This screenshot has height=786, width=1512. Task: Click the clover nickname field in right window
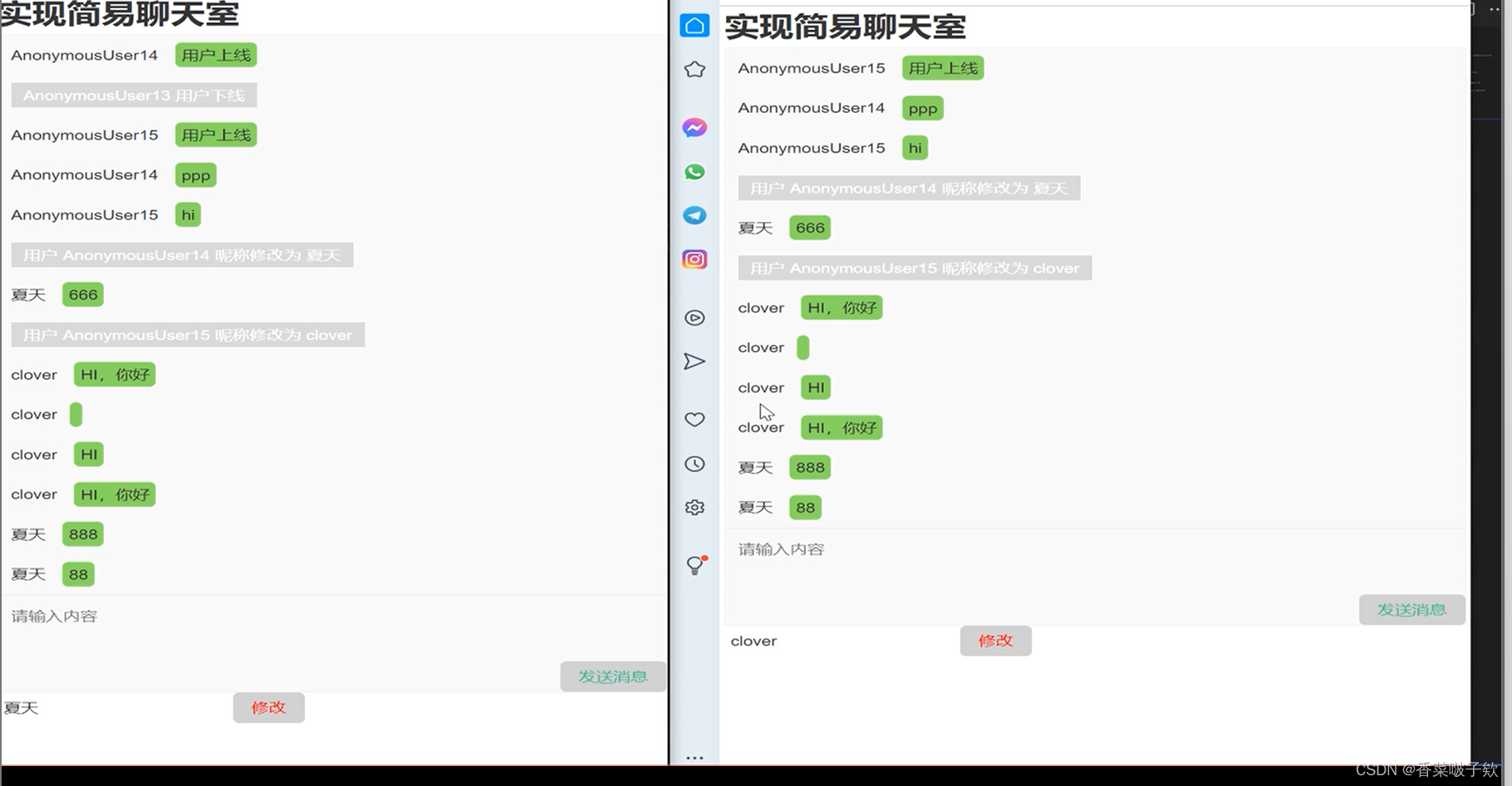(842, 641)
